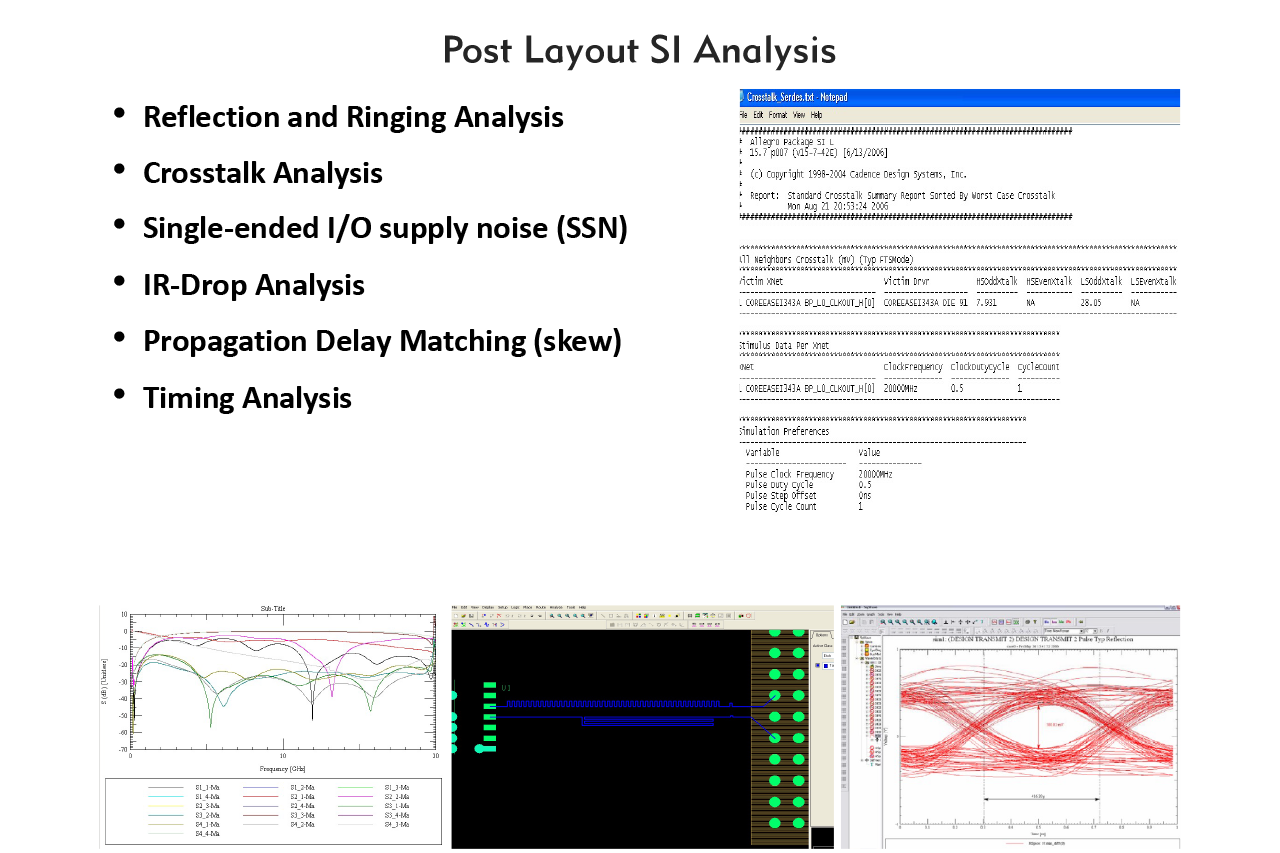Click the 'ClockFrequency' column header
This screenshot has width=1280, height=853.
(x=913, y=367)
